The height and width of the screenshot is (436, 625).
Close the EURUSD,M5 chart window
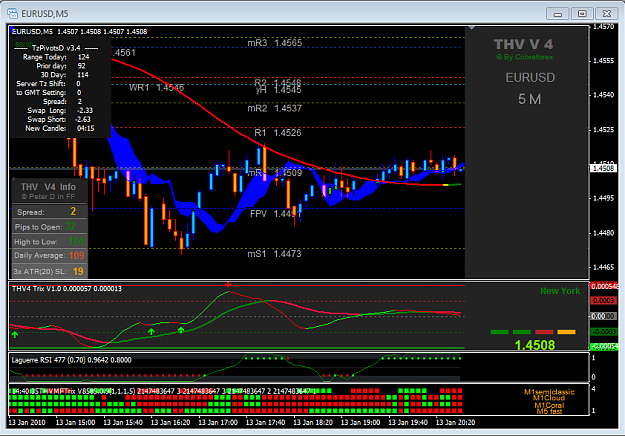606,14
